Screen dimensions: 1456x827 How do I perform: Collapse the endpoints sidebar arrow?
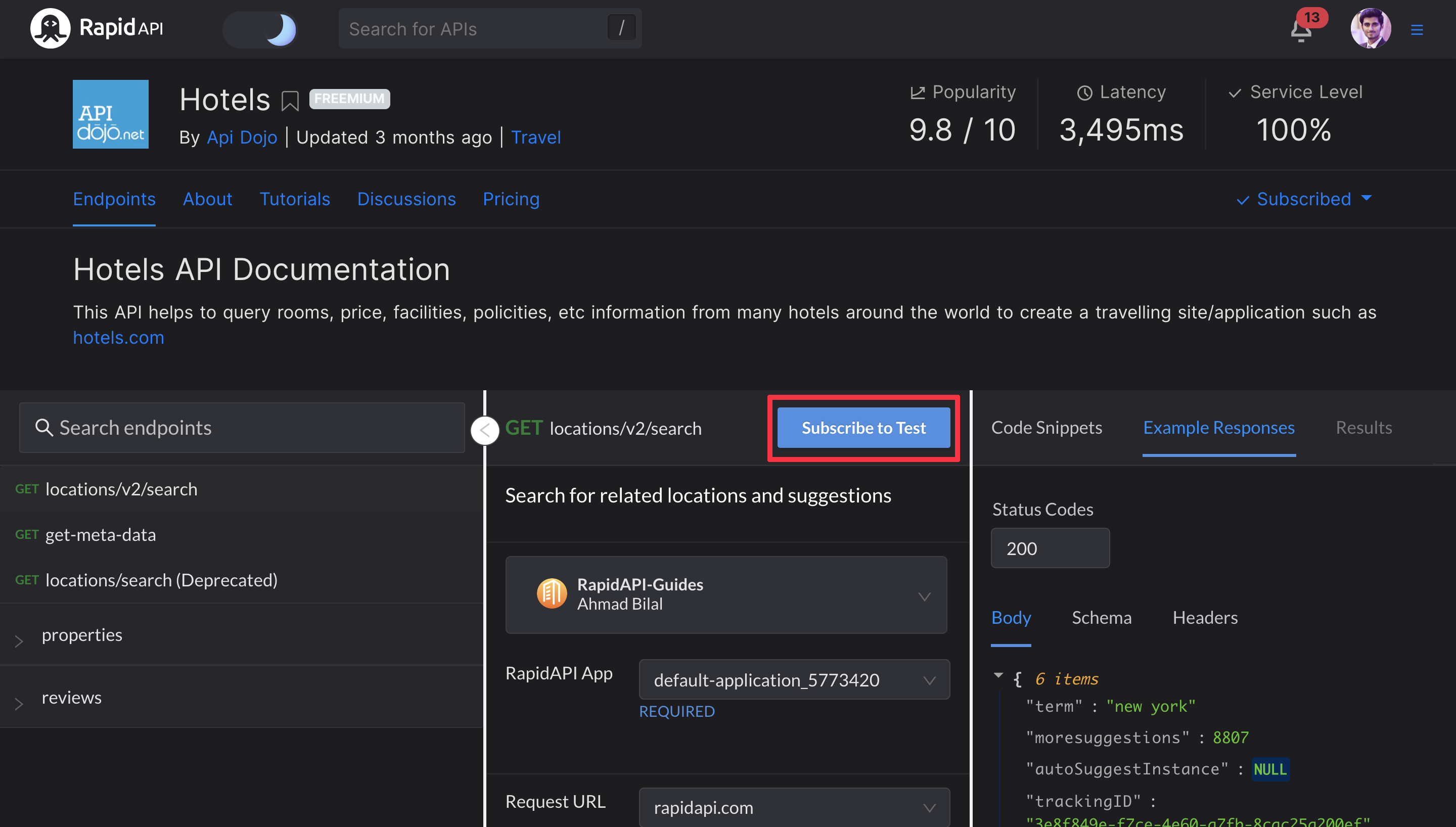pyautogui.click(x=485, y=430)
